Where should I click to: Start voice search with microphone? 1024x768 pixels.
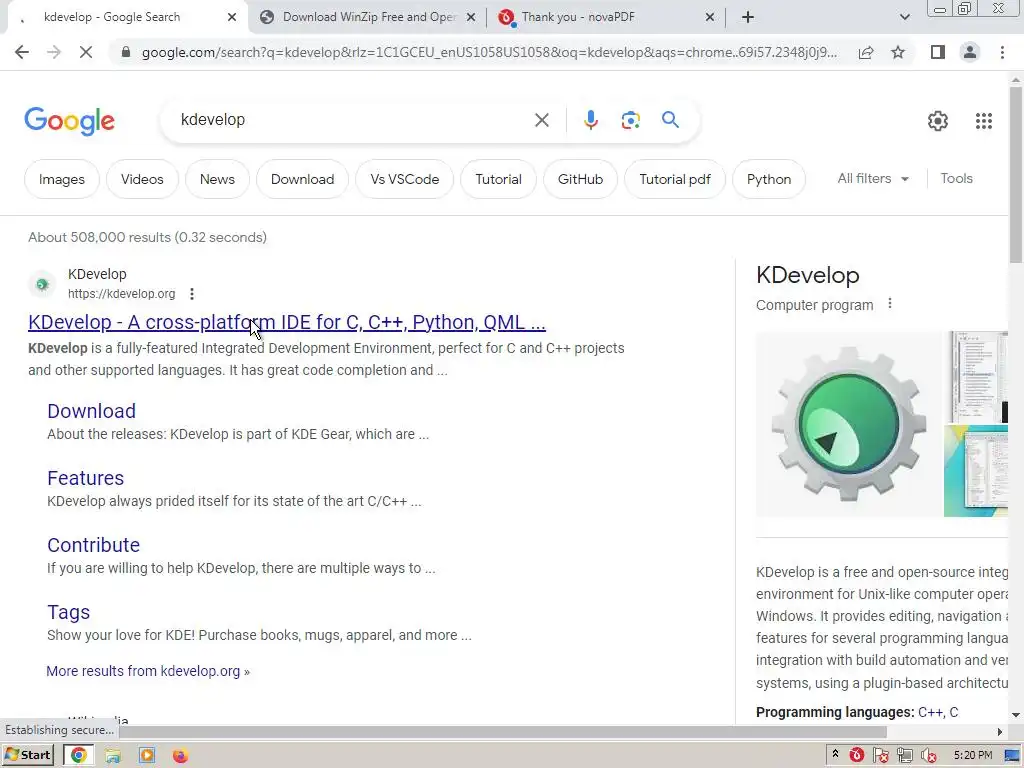pyautogui.click(x=590, y=120)
